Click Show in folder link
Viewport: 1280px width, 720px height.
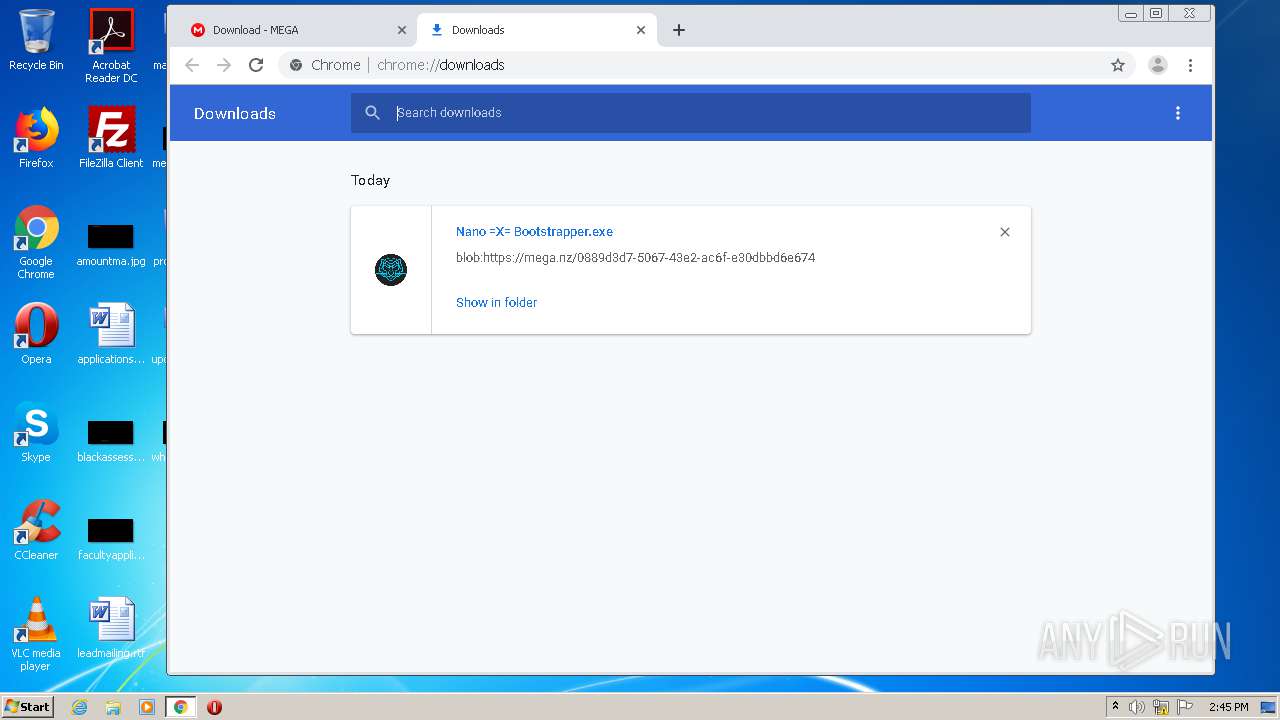(x=496, y=302)
